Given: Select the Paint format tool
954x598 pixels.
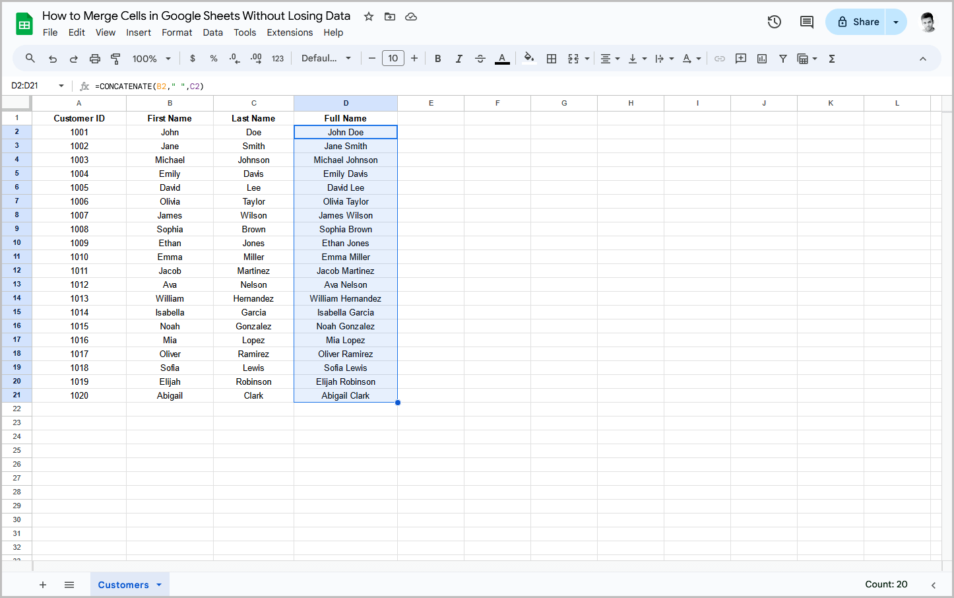Looking at the screenshot, I should pos(116,58).
